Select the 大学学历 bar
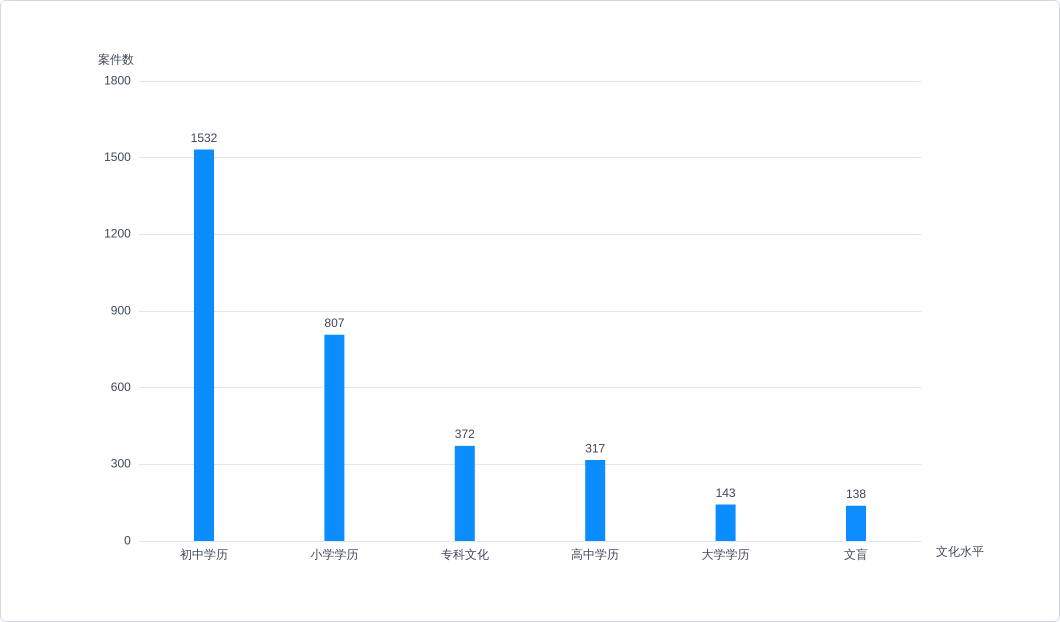Screen dimensions: 1060x622 coord(725,523)
